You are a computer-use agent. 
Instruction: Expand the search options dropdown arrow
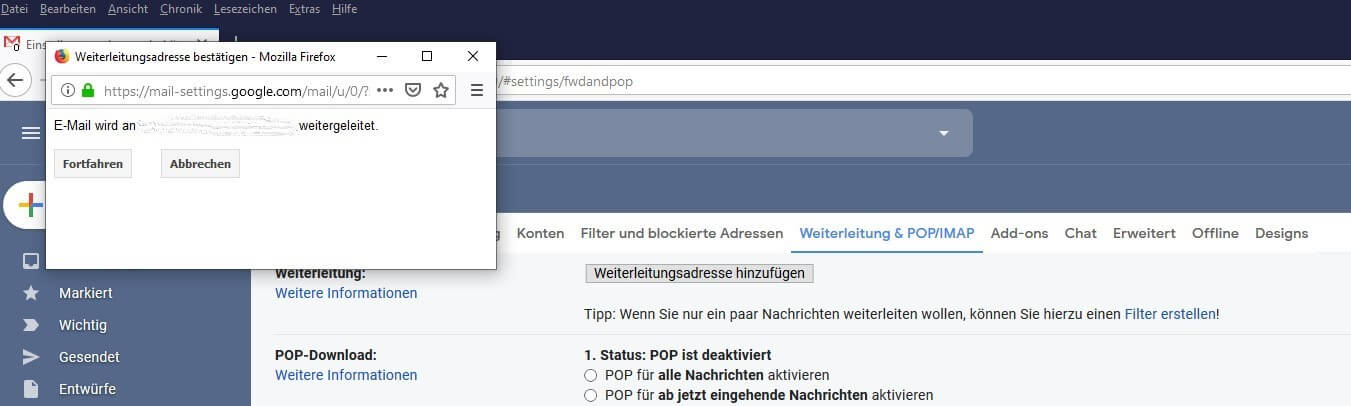[943, 133]
